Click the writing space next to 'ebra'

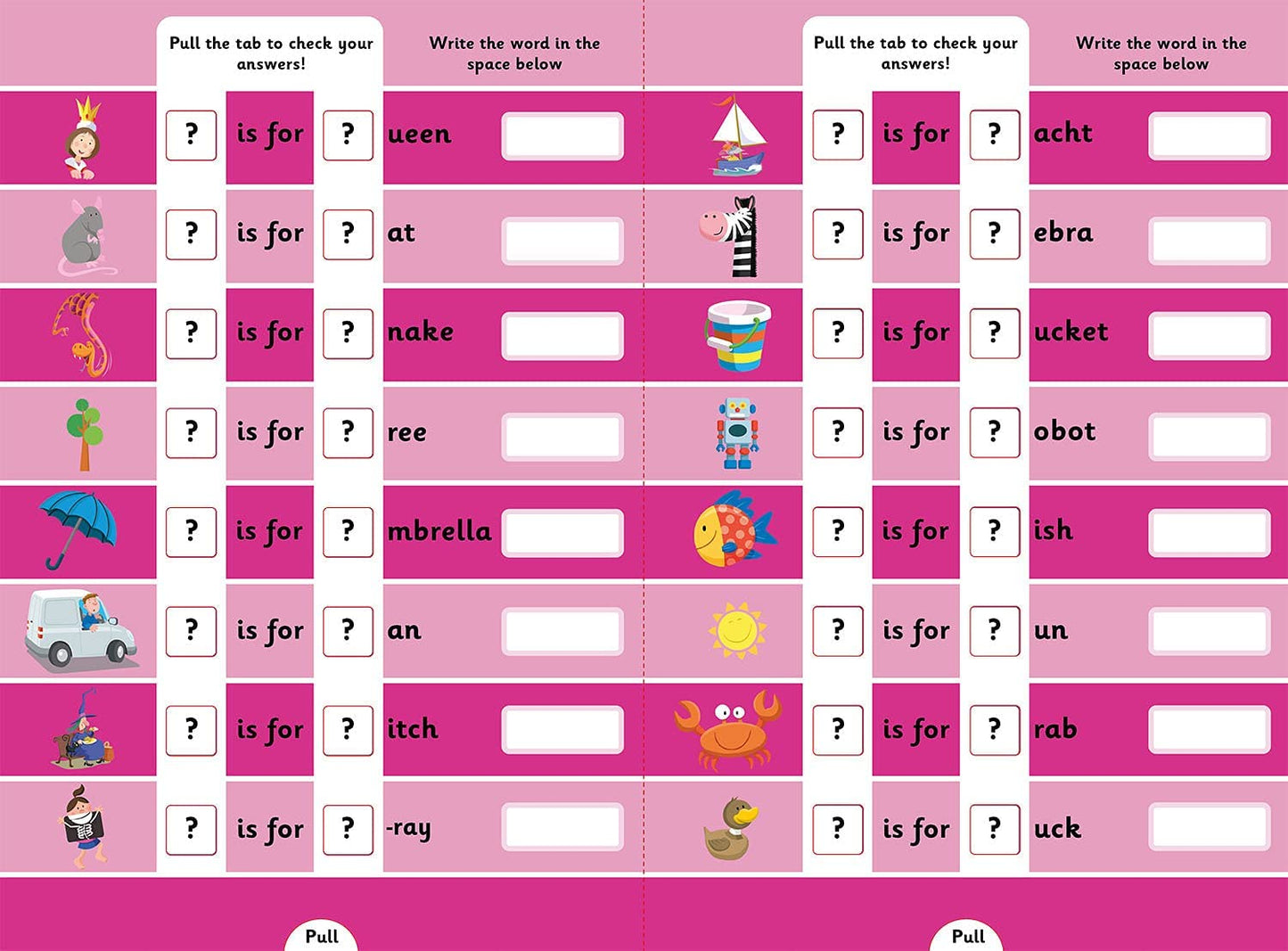[x=1209, y=241]
